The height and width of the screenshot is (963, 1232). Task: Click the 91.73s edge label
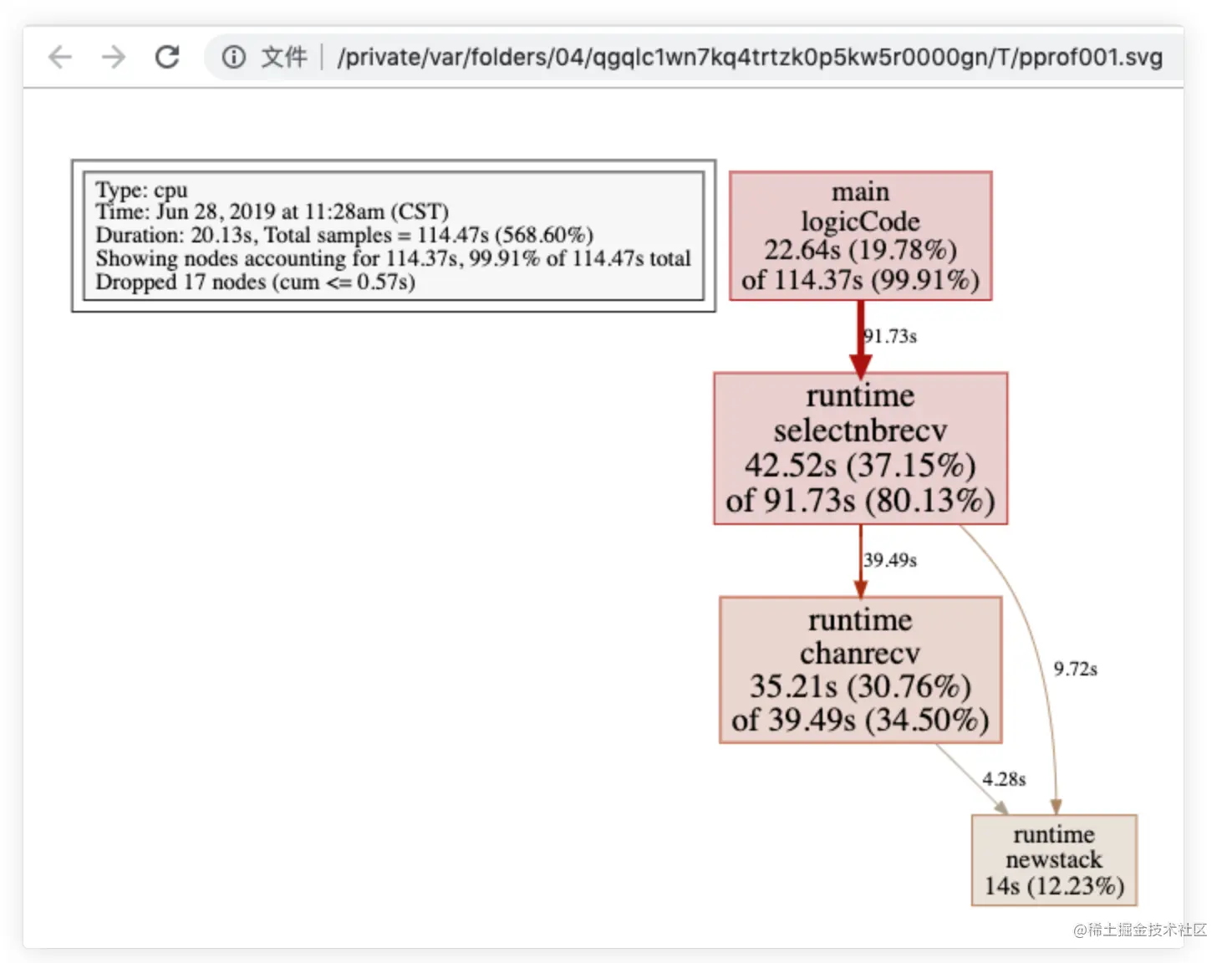tap(889, 336)
